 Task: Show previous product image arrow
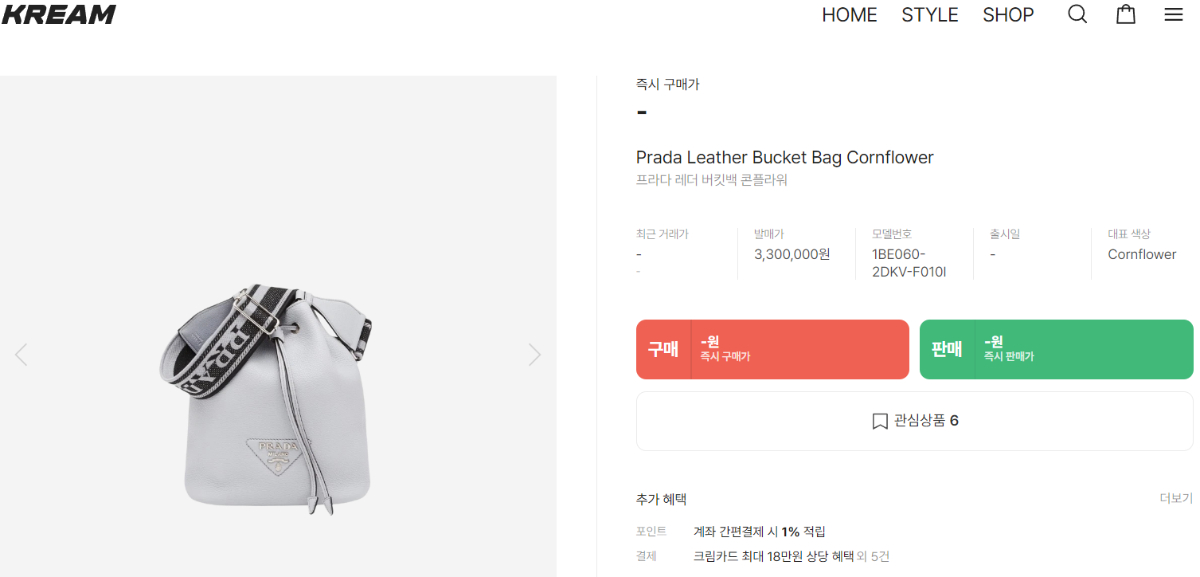pos(21,354)
